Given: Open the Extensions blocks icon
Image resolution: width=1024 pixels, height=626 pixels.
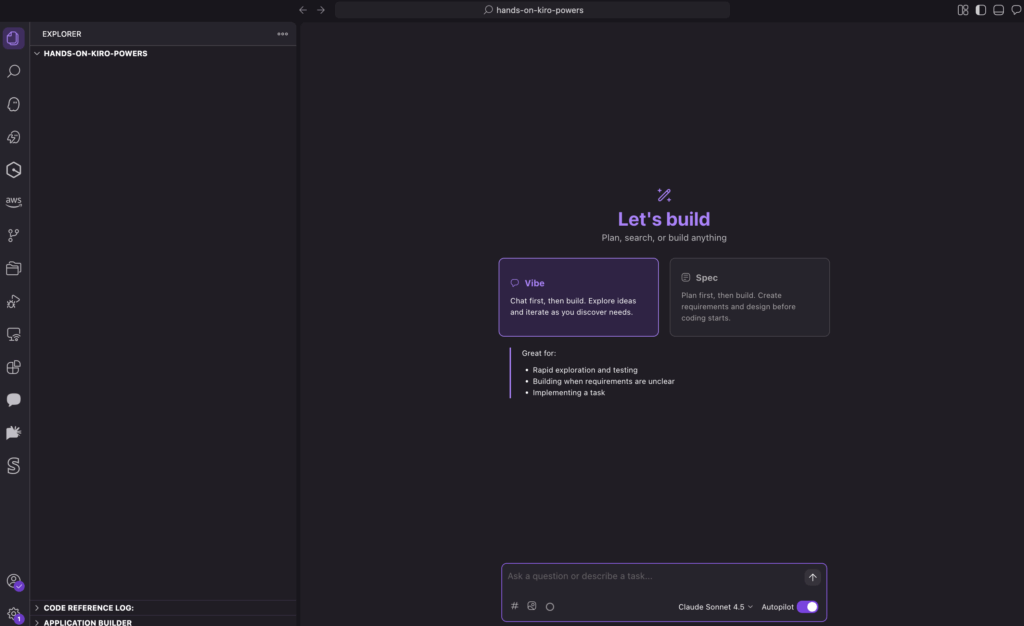Looking at the screenshot, I should [x=14, y=367].
